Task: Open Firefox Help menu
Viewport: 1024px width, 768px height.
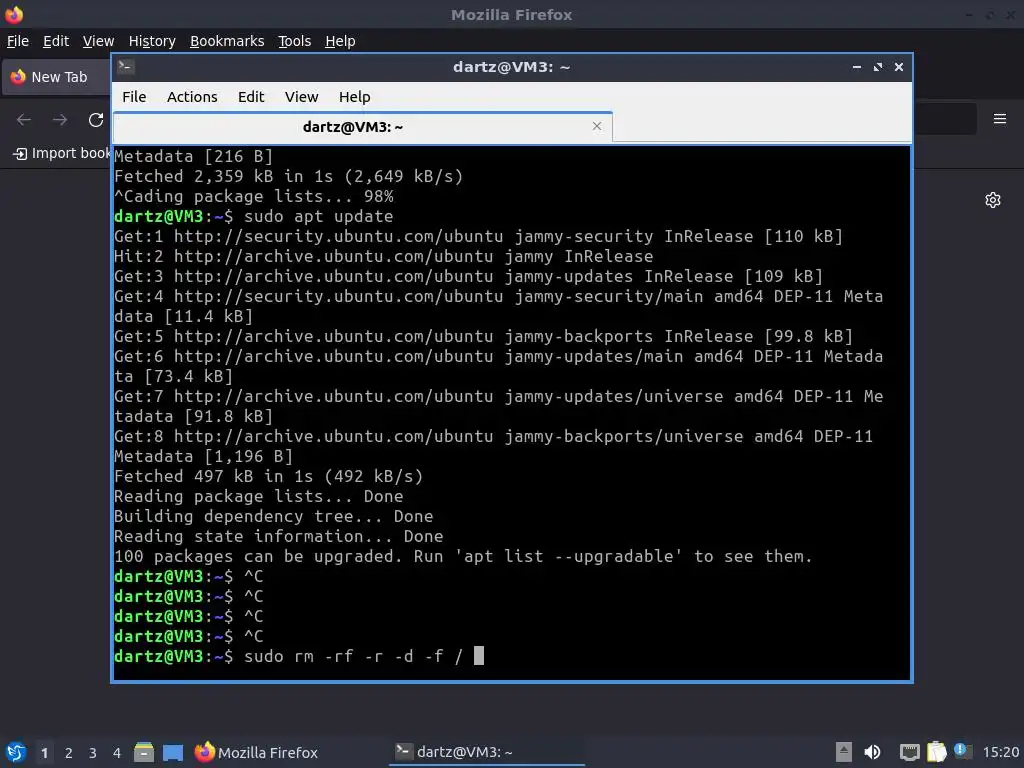Action: tap(340, 41)
